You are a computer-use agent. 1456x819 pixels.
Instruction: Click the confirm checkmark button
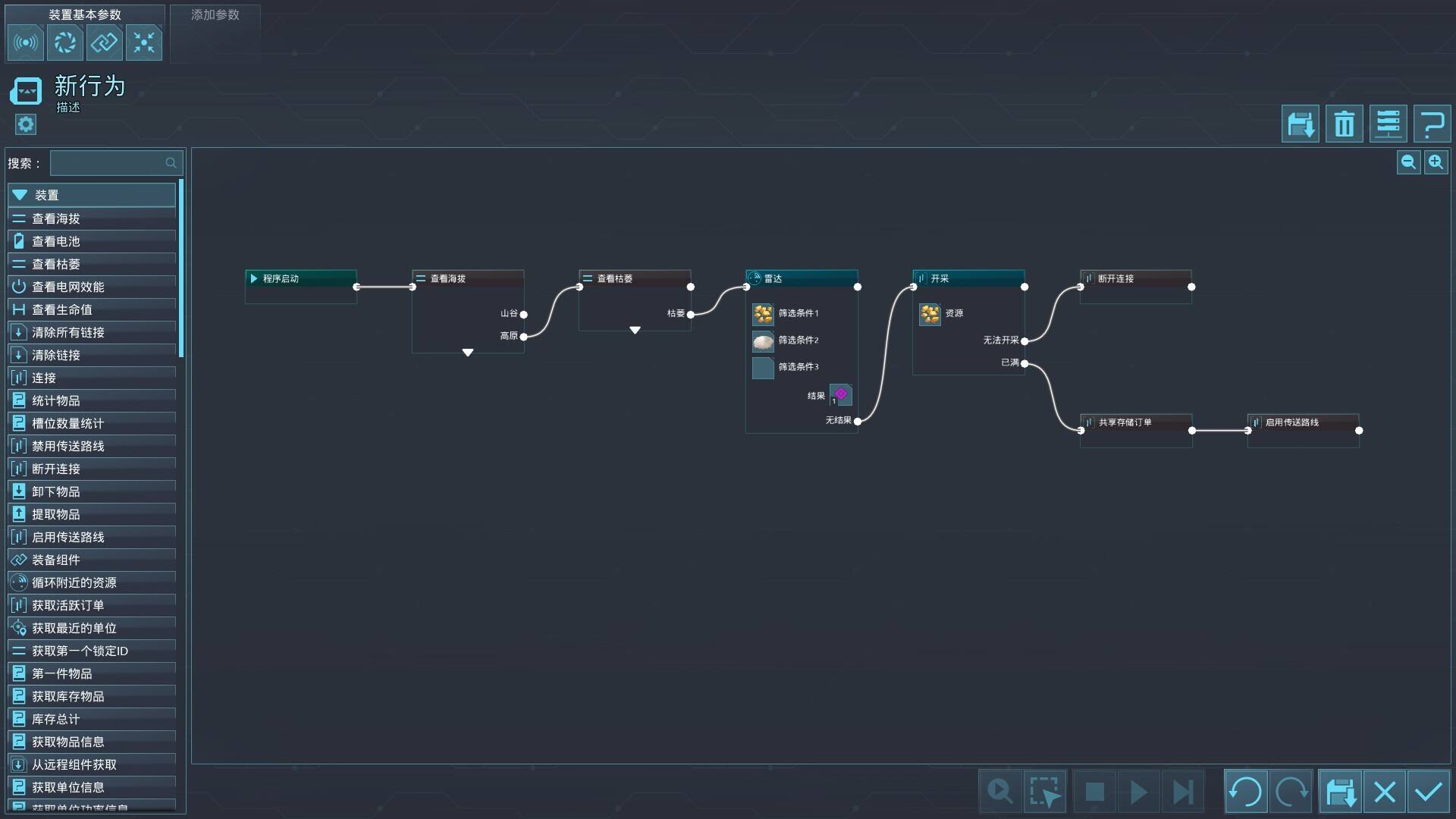point(1429,792)
